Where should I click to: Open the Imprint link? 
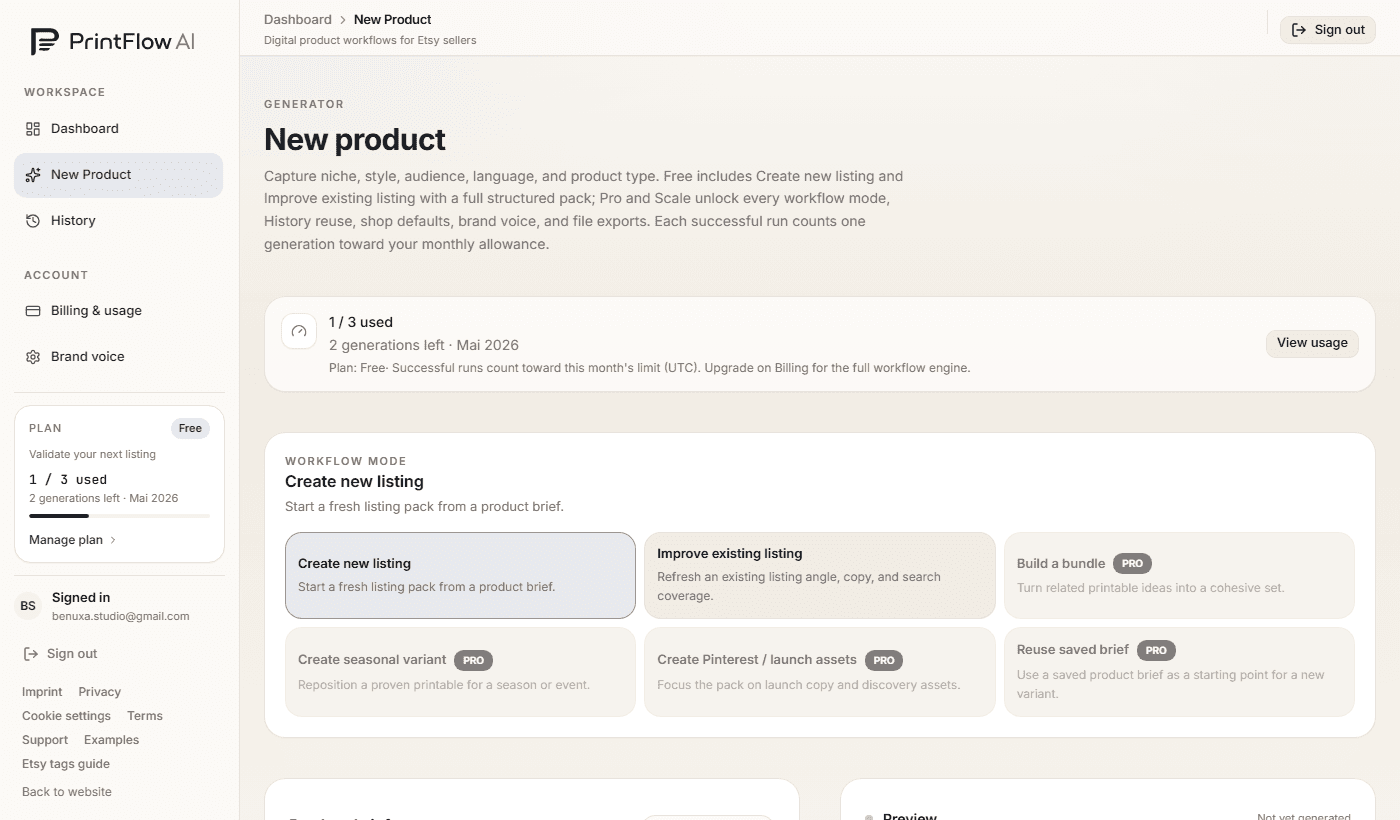click(42, 692)
